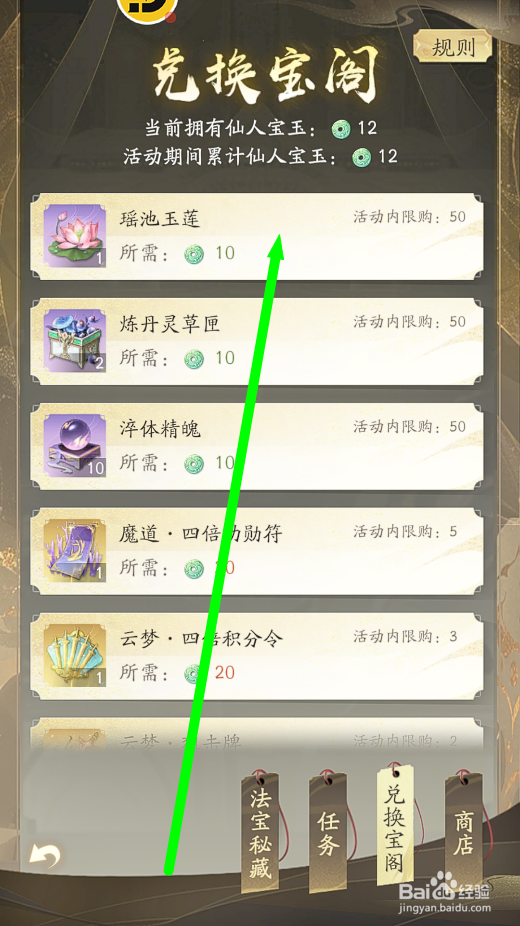Viewport: 520px width, 926px height.
Task: Tap the 云梦·四倍积分令 sword fan icon
Action: click(74, 656)
